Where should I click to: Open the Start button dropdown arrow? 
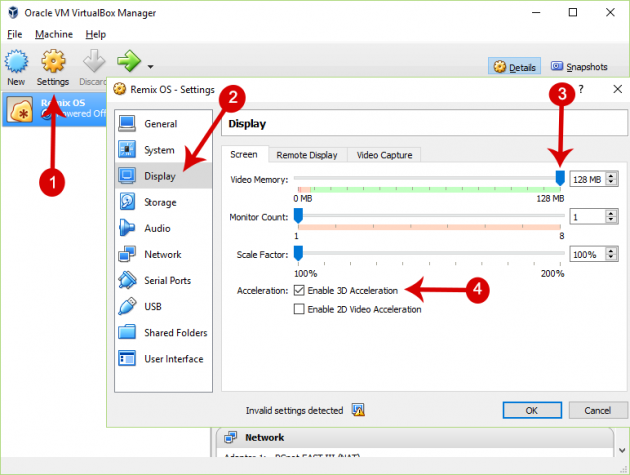[x=150, y=67]
